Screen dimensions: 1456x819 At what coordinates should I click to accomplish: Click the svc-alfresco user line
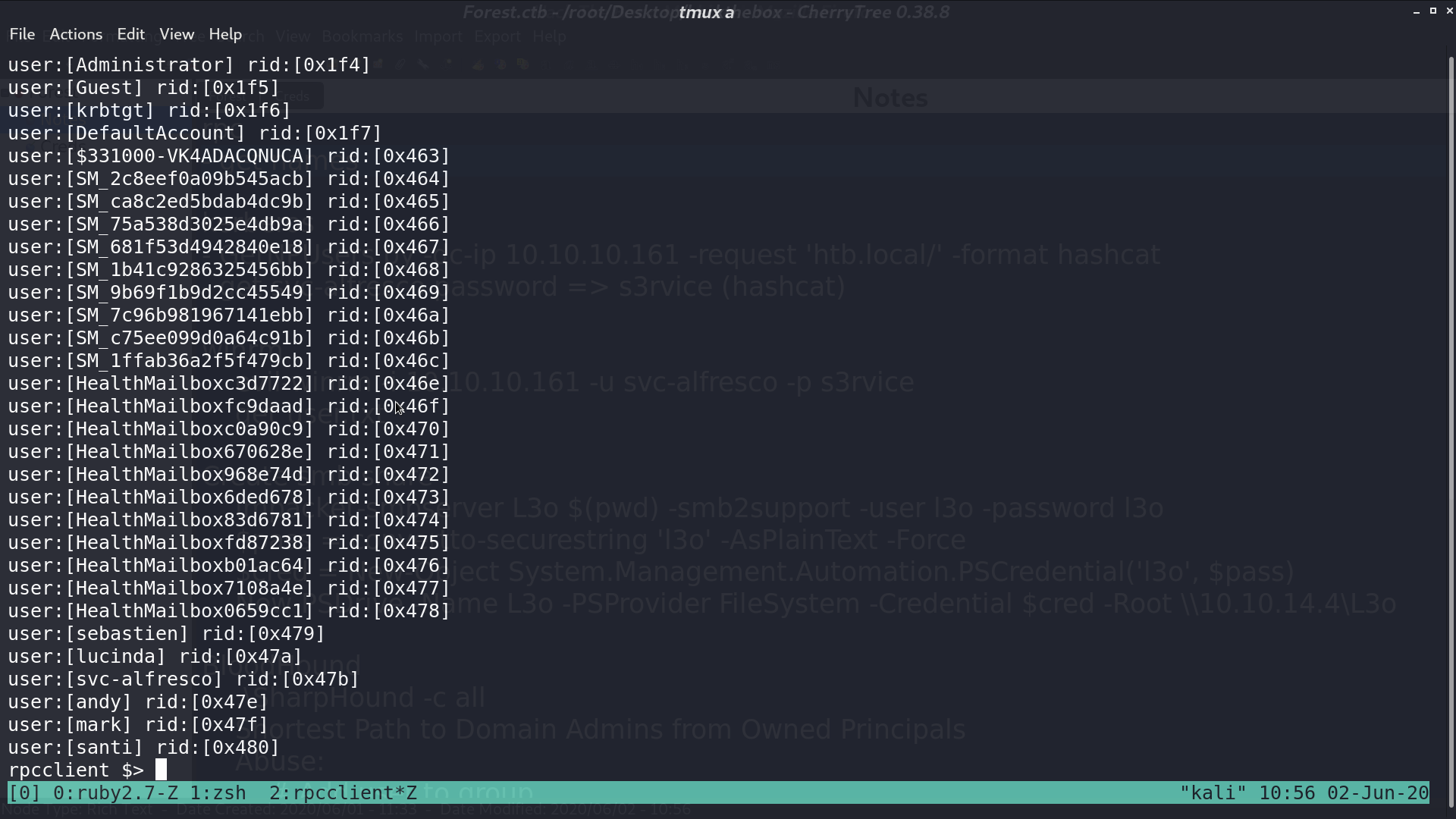click(x=183, y=679)
